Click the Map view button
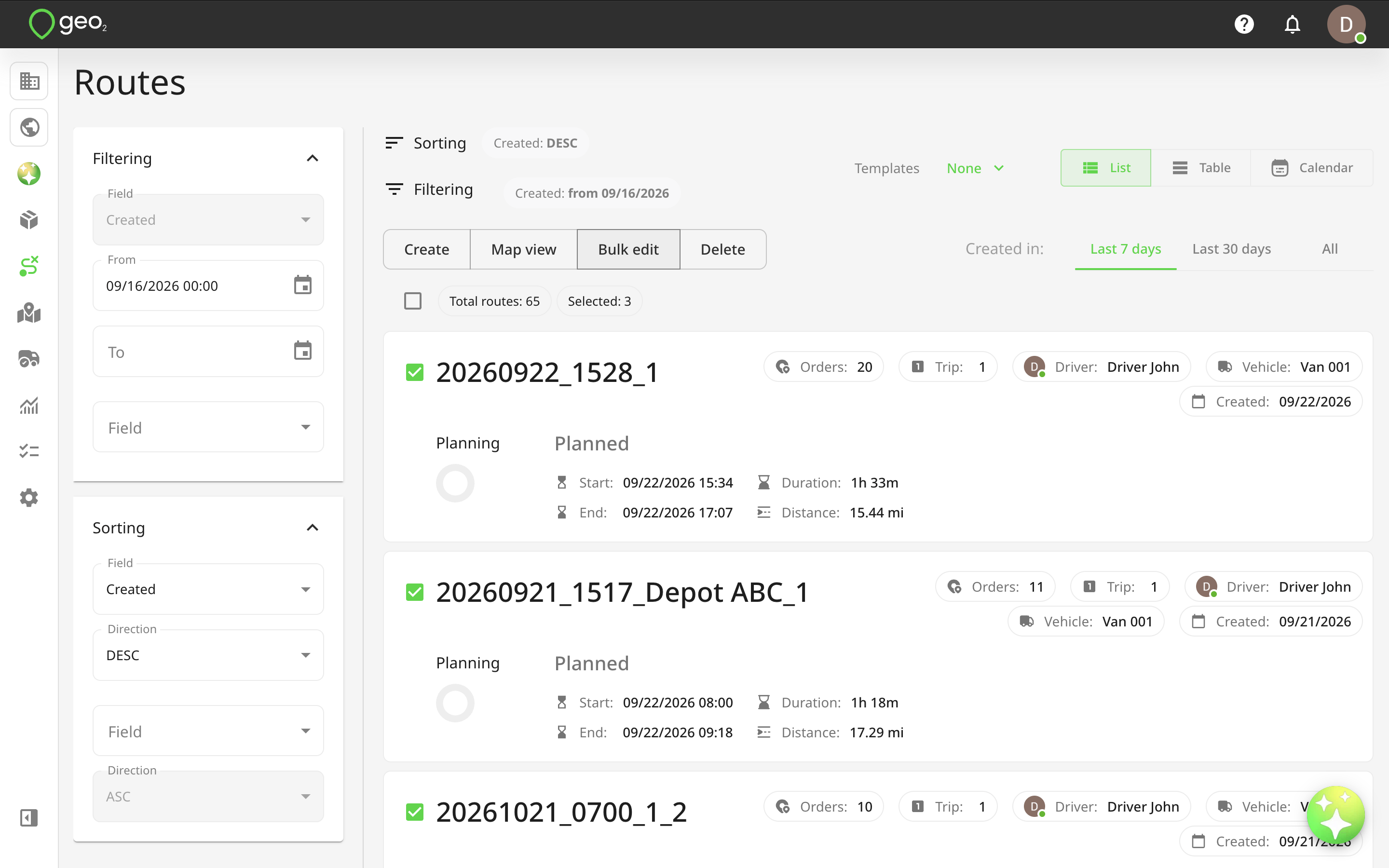 click(523, 249)
